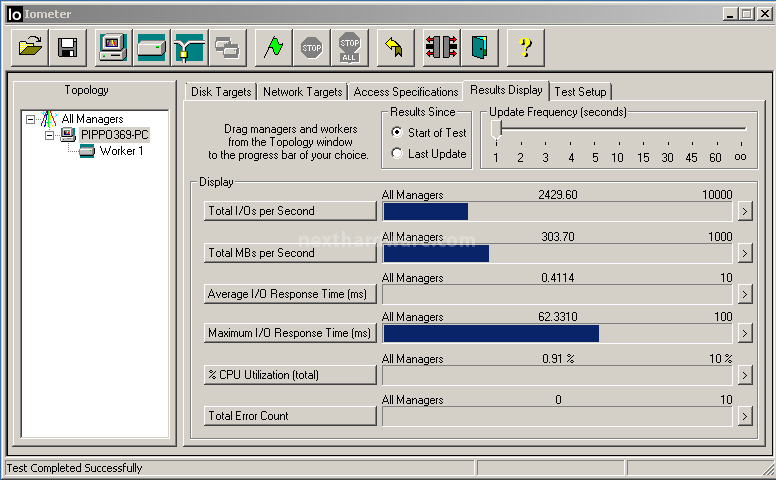Image resolution: width=776 pixels, height=480 pixels.
Task: Start a new manager computer icon
Action: point(113,48)
